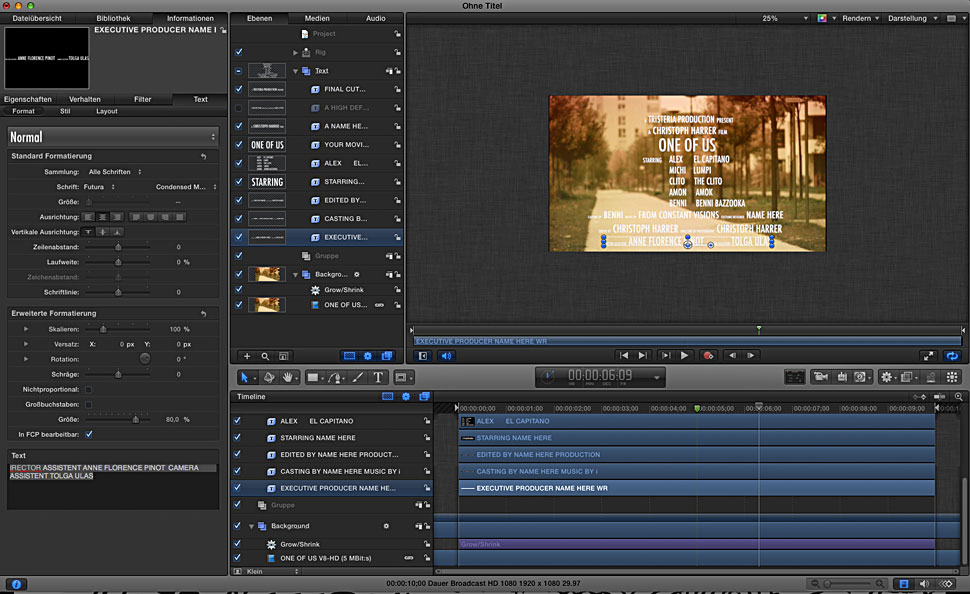Enable the Großbuchstaben checkbox
The image size is (970, 594).
(x=88, y=404)
